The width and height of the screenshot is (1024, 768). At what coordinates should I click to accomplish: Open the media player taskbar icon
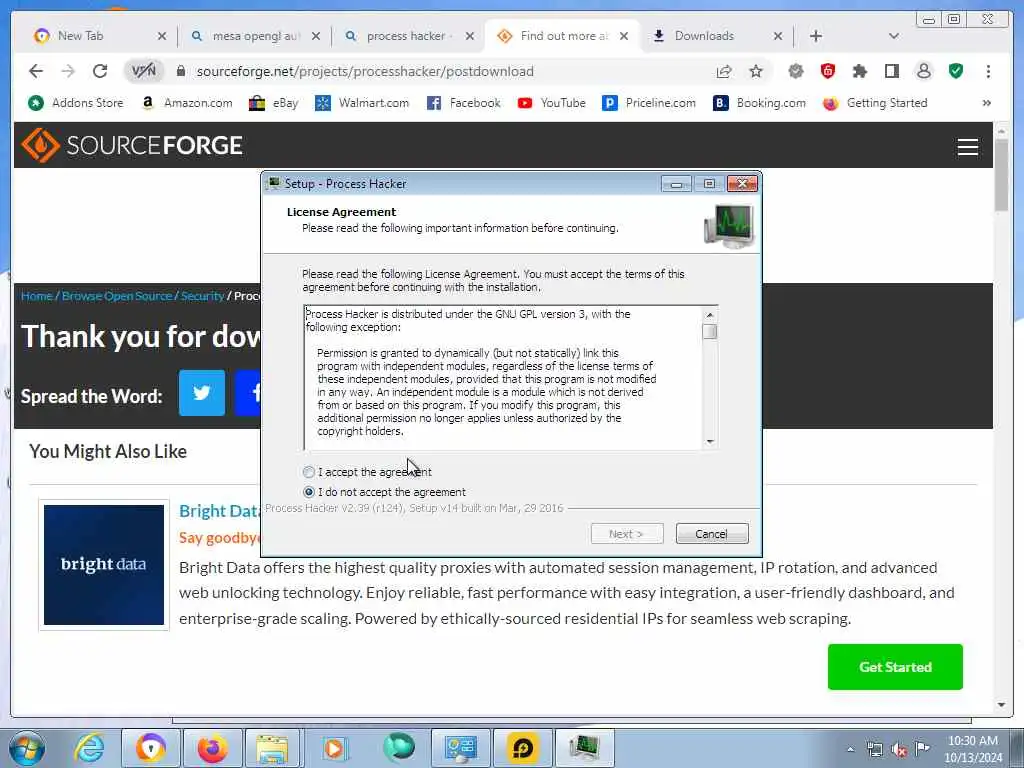334,748
